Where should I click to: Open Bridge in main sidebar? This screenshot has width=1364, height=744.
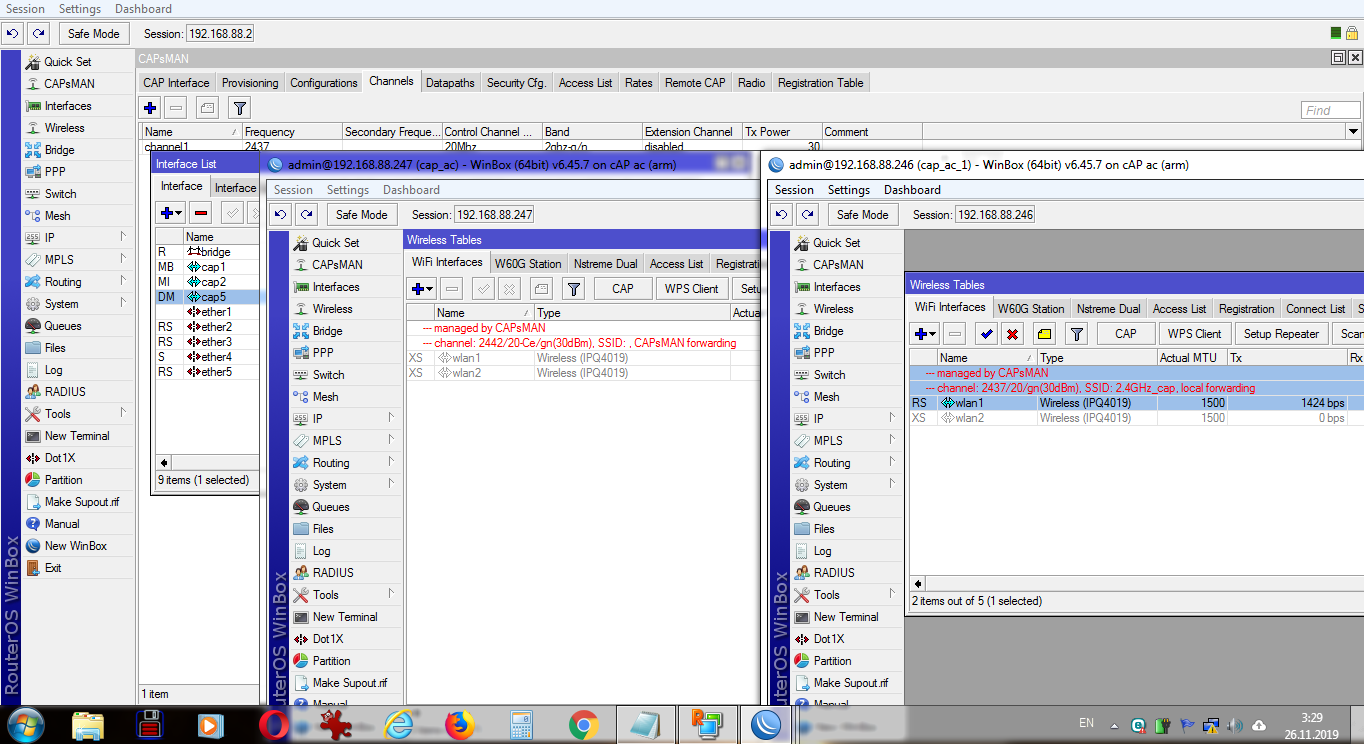pos(59,150)
